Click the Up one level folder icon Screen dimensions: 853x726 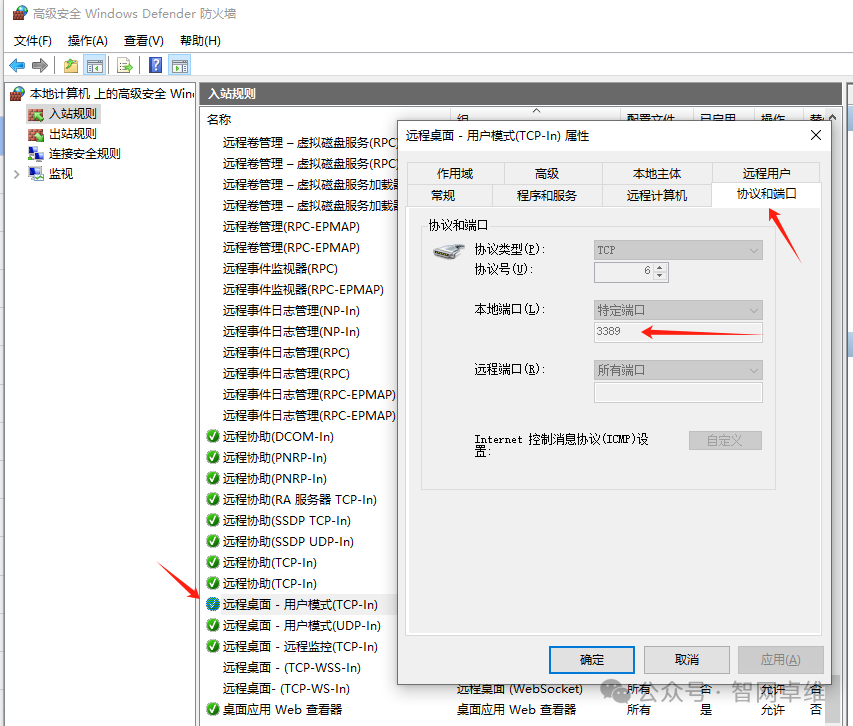pyautogui.click(x=71, y=66)
